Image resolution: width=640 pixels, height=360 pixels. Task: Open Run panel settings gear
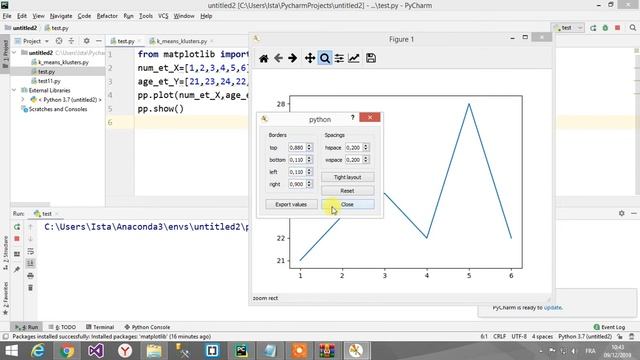(x=621, y=213)
